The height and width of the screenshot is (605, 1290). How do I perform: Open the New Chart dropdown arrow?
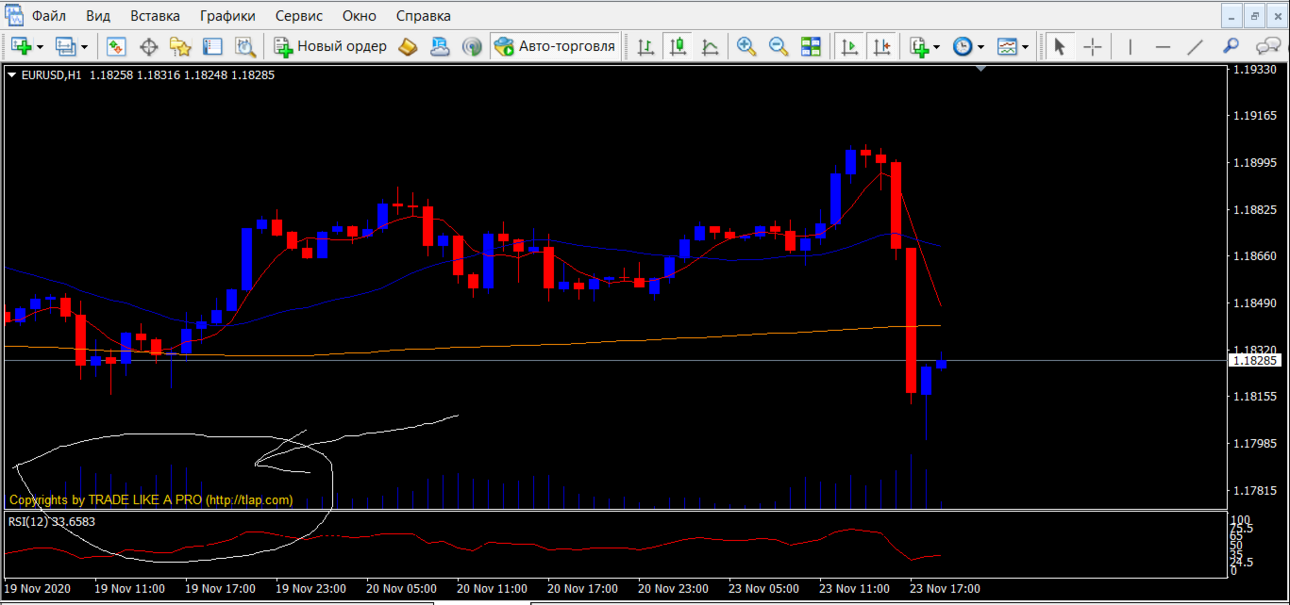click(x=40, y=47)
